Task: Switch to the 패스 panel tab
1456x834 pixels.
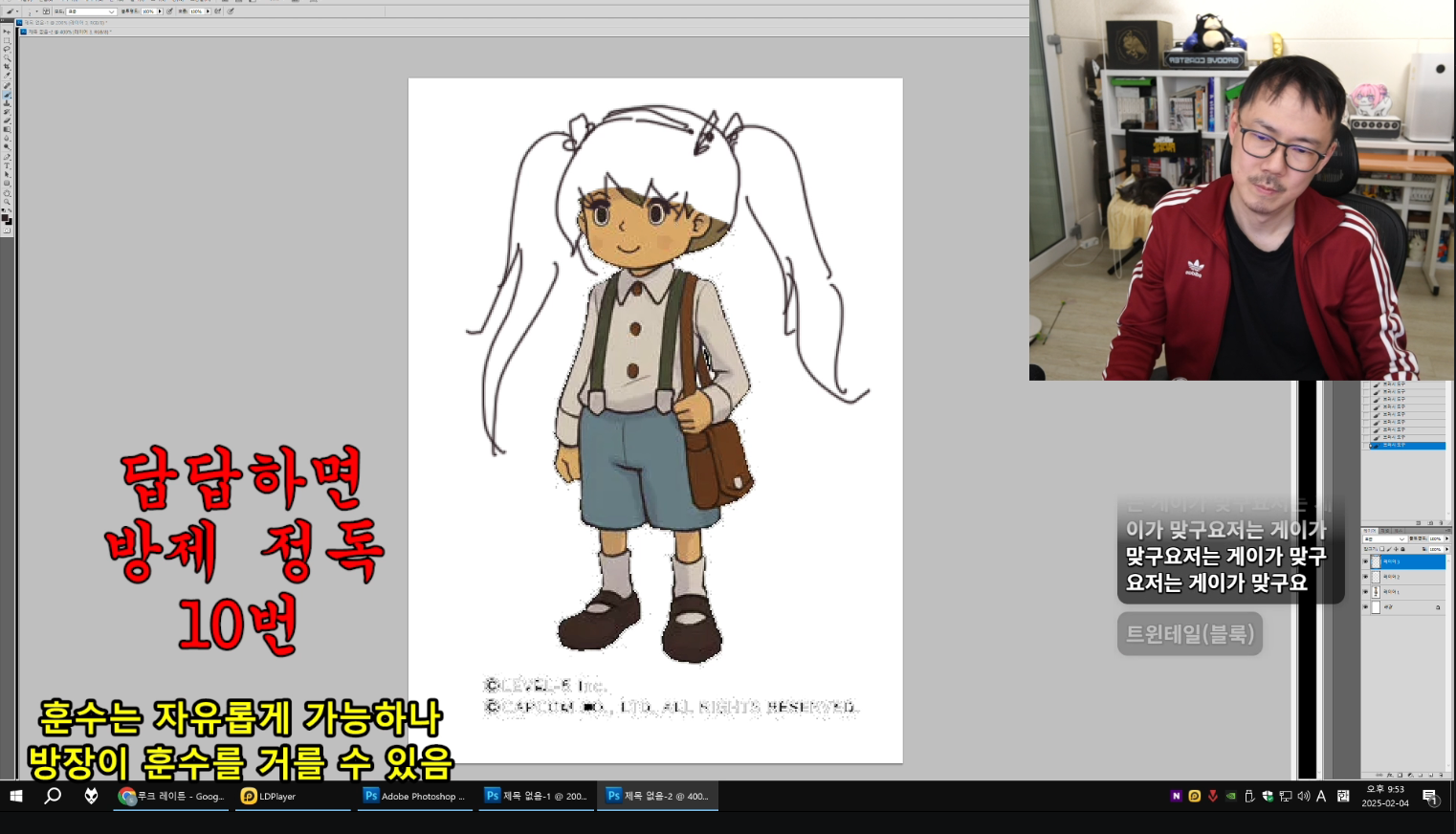Action: click(1399, 531)
